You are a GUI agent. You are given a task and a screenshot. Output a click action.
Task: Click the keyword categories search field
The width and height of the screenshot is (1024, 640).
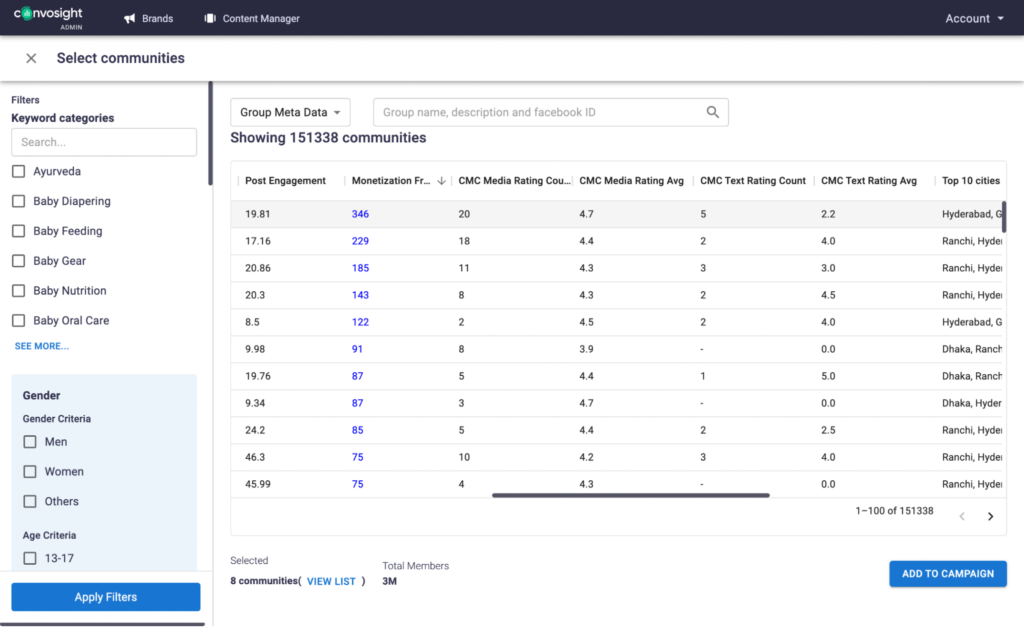tap(104, 142)
